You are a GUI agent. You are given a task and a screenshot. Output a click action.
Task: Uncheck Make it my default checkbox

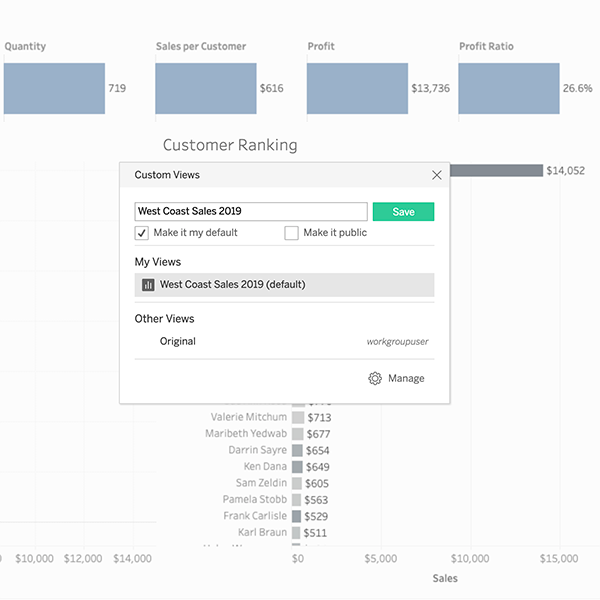tap(142, 233)
